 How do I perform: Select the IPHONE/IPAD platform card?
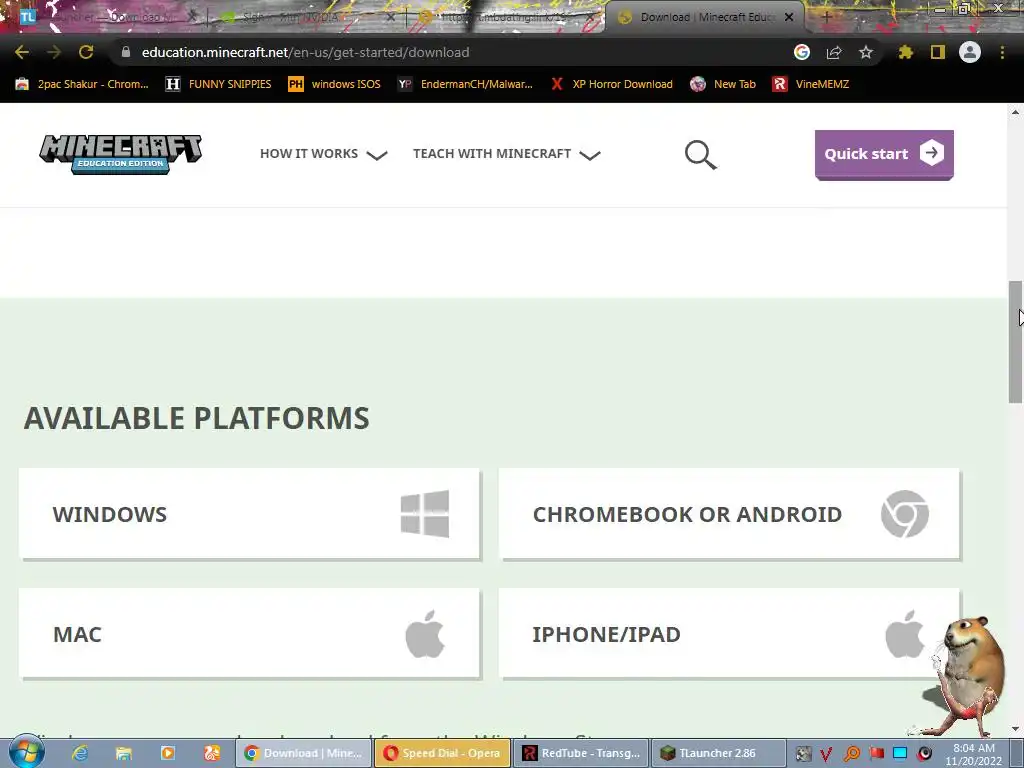(x=729, y=633)
